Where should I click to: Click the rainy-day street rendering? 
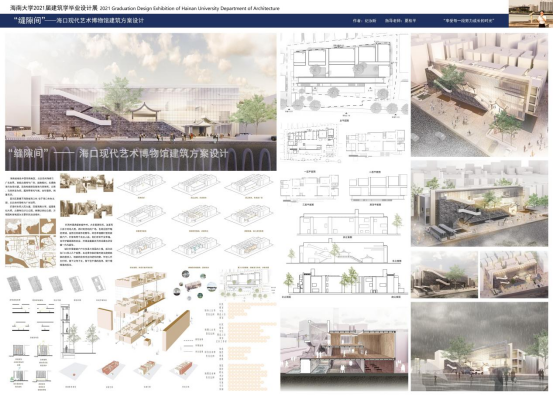click(x=480, y=346)
